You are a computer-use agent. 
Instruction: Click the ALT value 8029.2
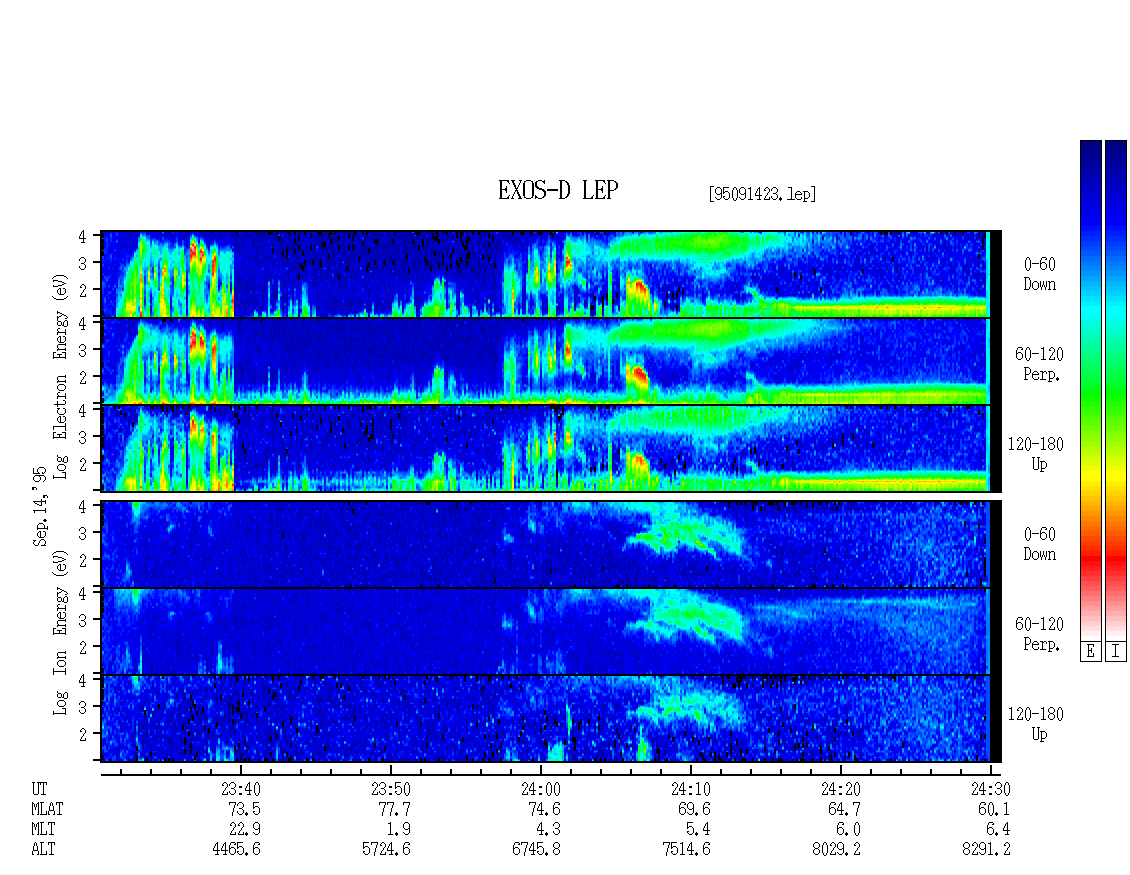point(836,850)
